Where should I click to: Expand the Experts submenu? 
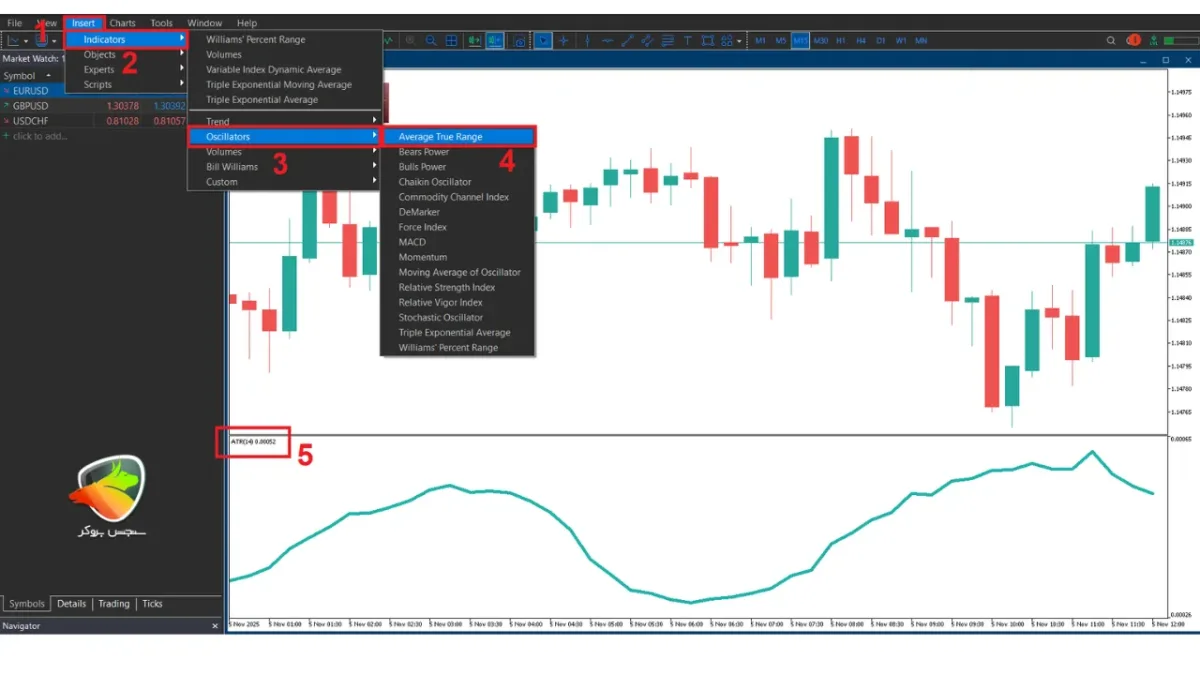[127, 69]
